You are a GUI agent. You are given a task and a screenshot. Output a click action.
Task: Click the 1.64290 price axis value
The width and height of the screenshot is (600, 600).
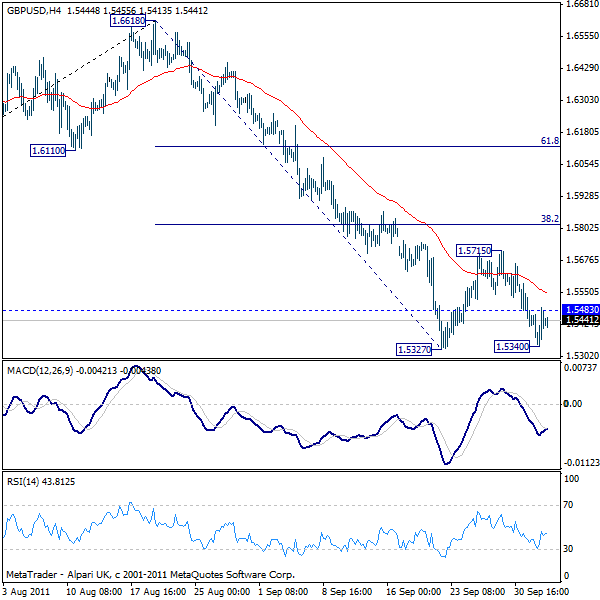[x=582, y=68]
